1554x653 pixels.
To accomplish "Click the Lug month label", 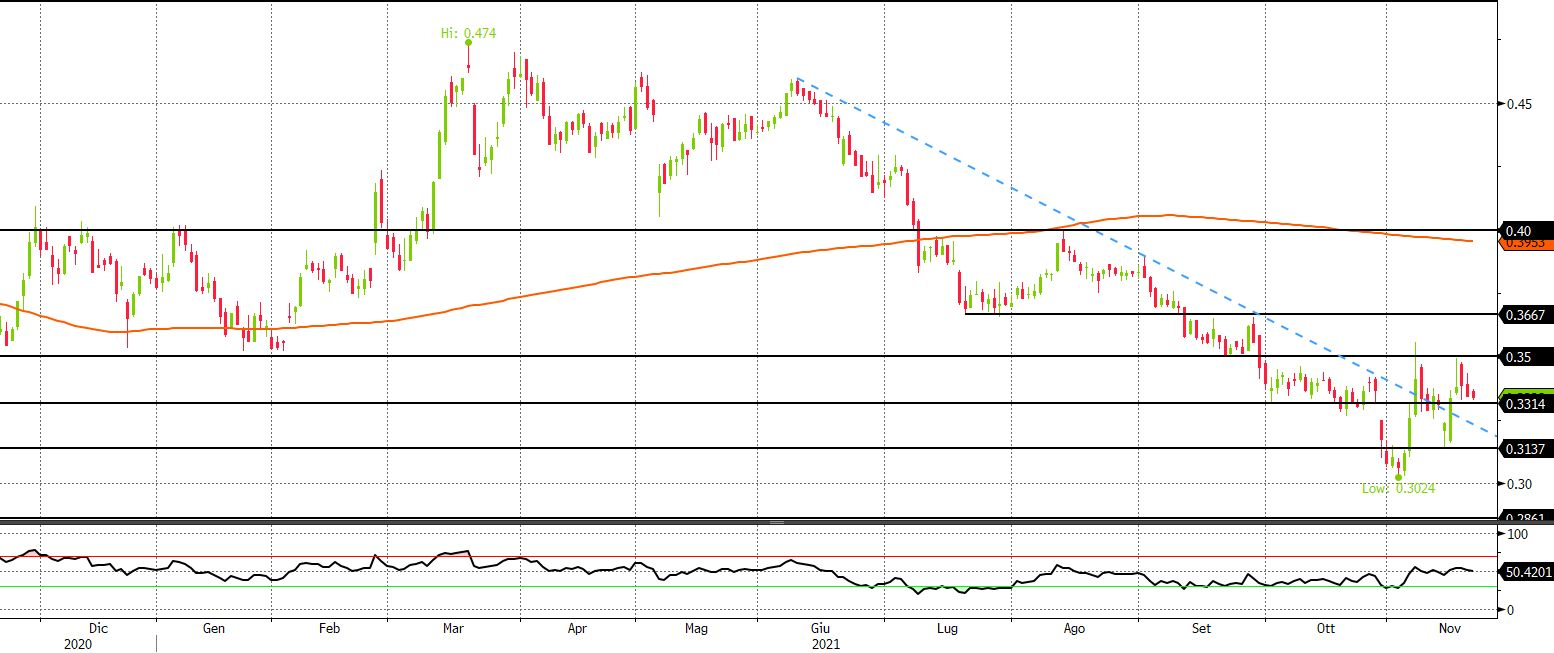I will click(949, 629).
